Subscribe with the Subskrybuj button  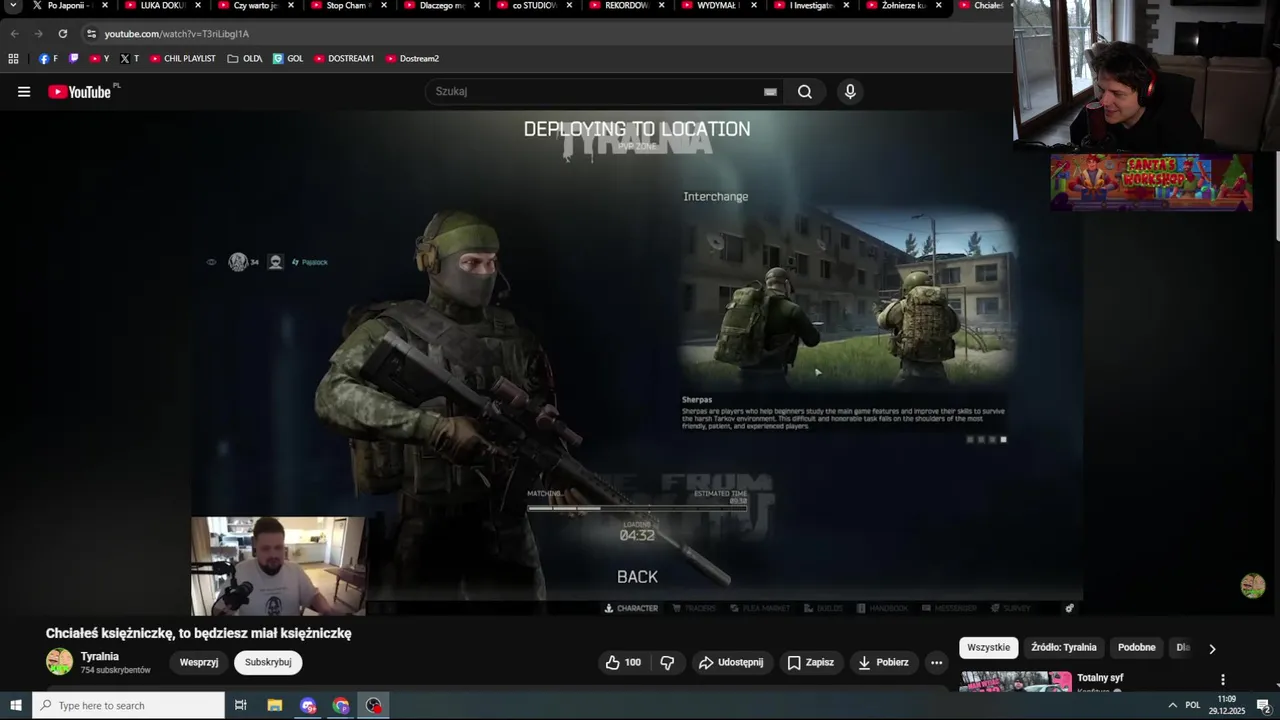tap(268, 662)
